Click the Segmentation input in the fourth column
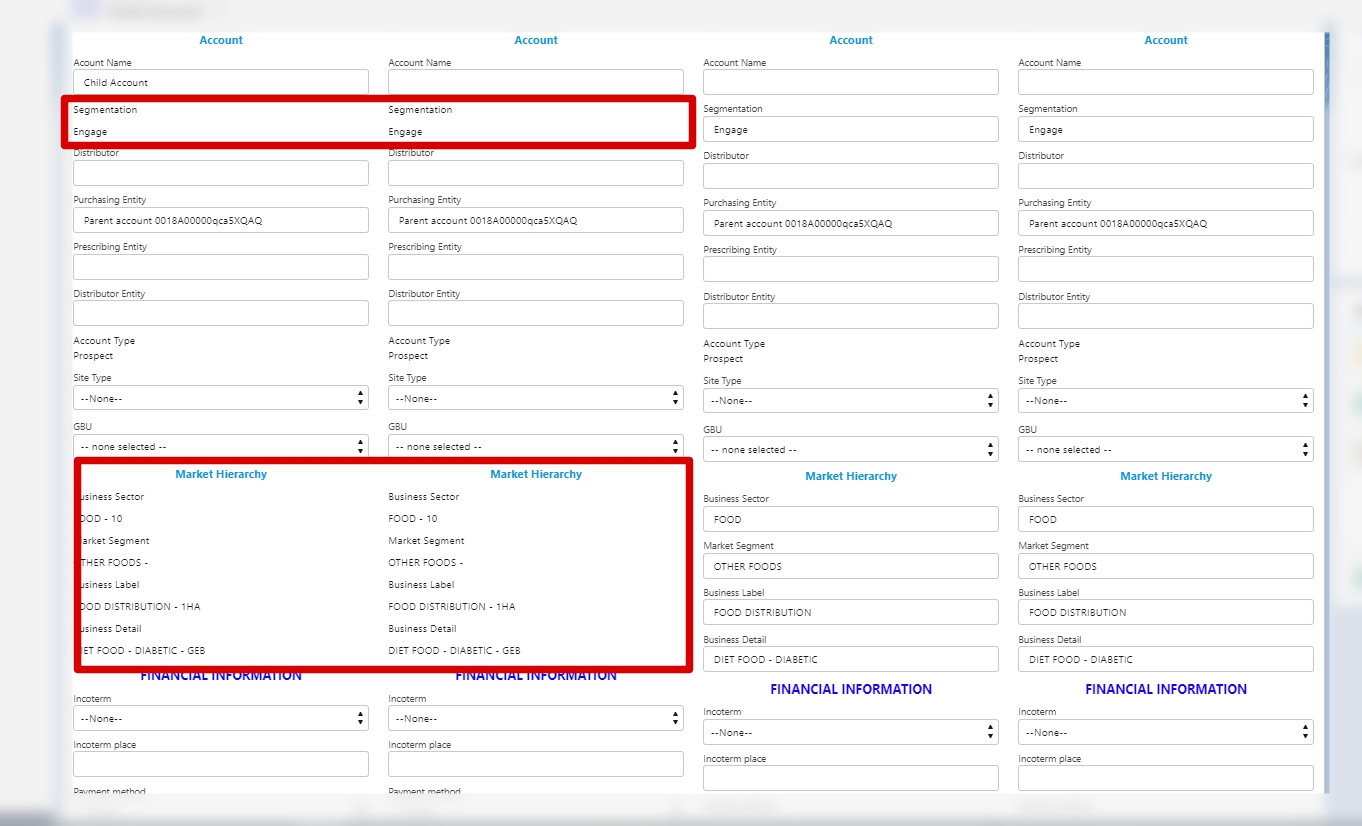 (x=1166, y=129)
